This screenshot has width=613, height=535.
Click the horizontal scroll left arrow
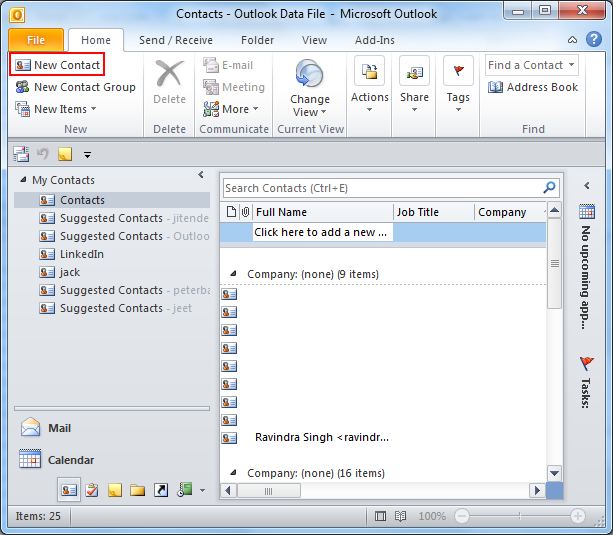coord(229,490)
